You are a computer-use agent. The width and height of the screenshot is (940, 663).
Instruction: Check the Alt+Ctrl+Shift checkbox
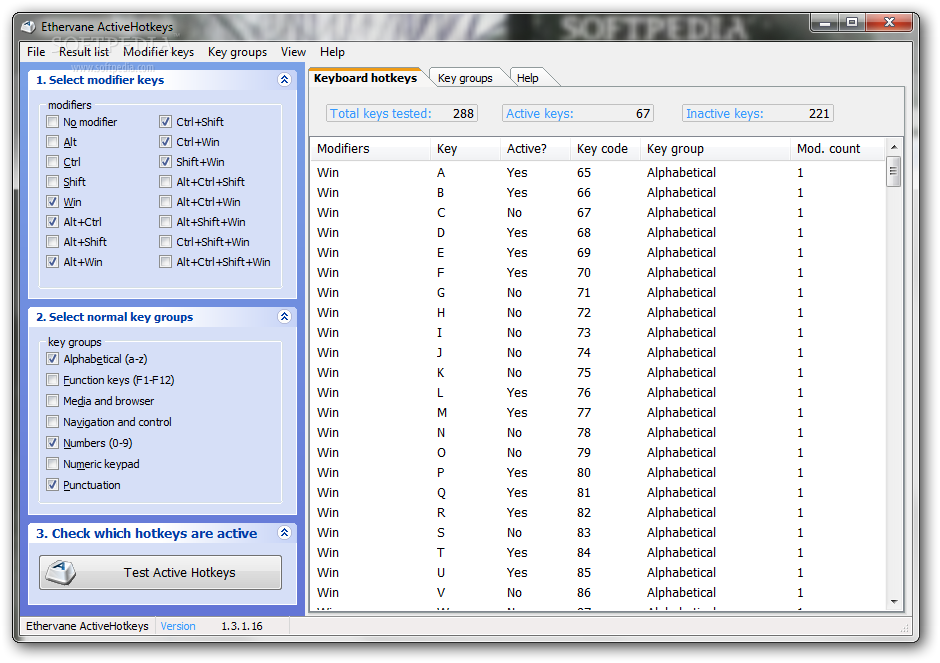point(165,182)
